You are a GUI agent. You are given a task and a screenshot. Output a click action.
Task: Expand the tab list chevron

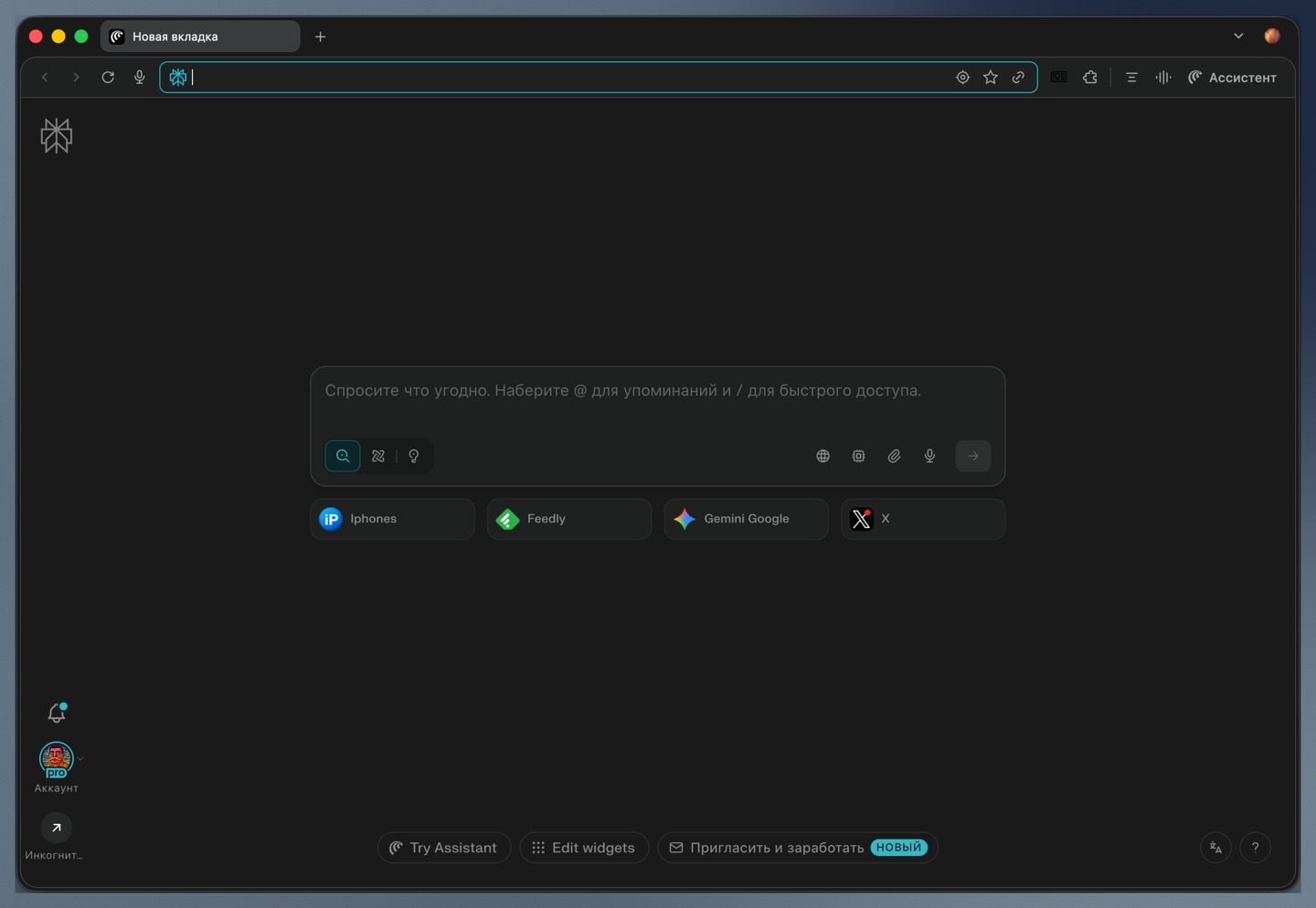tap(1238, 37)
